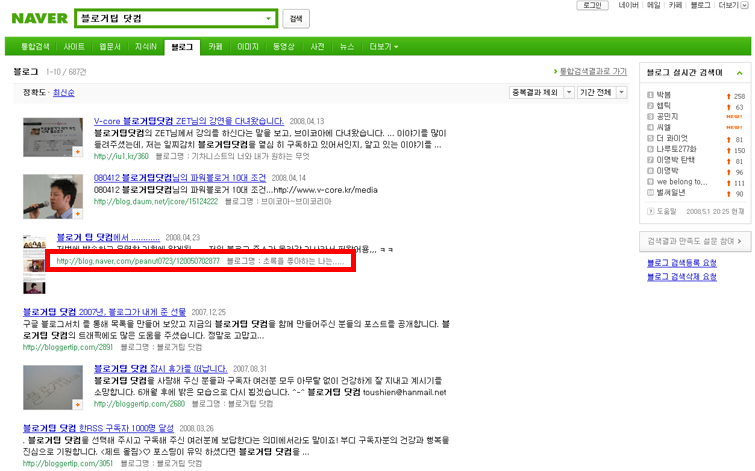Open the 기간 전체 dropdown
The width and height of the screenshot is (755, 471).
[602, 92]
